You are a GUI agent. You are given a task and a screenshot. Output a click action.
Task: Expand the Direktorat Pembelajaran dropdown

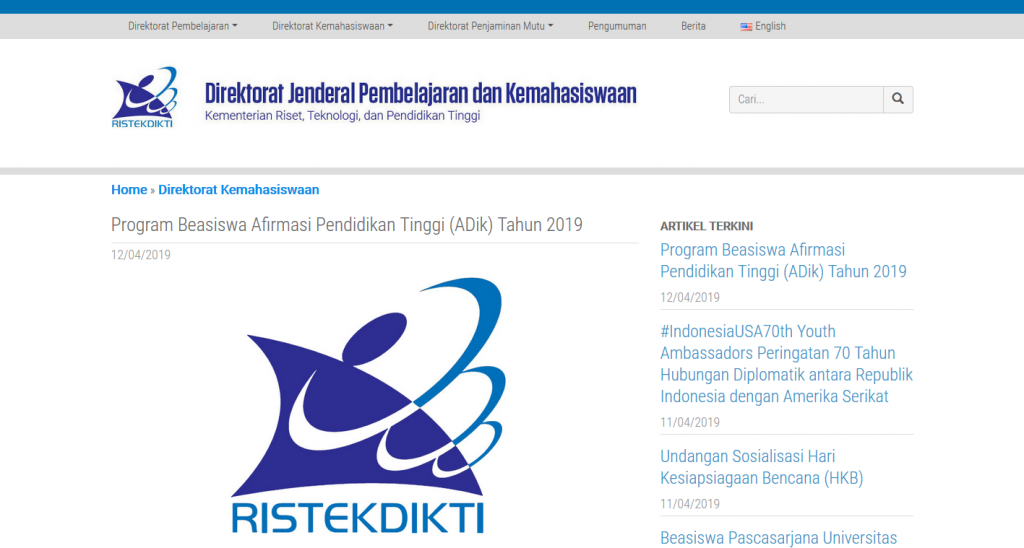pos(182,26)
